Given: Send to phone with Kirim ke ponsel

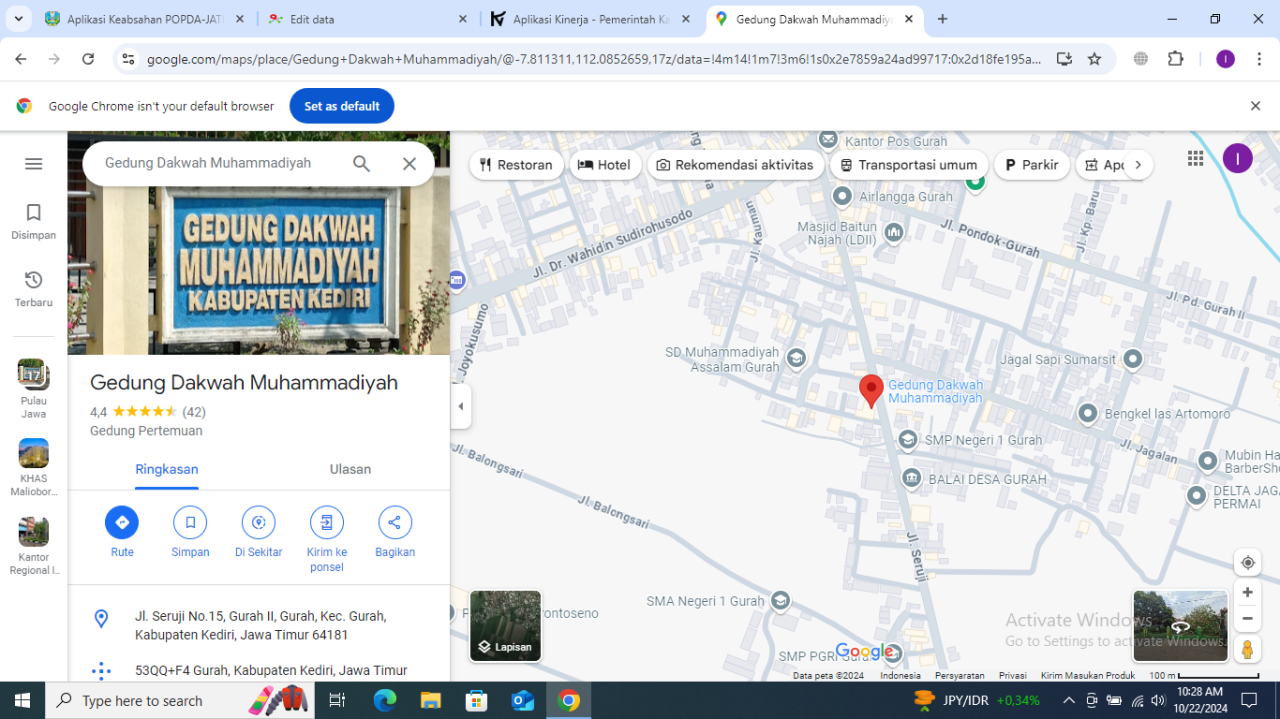Looking at the screenshot, I should (327, 540).
